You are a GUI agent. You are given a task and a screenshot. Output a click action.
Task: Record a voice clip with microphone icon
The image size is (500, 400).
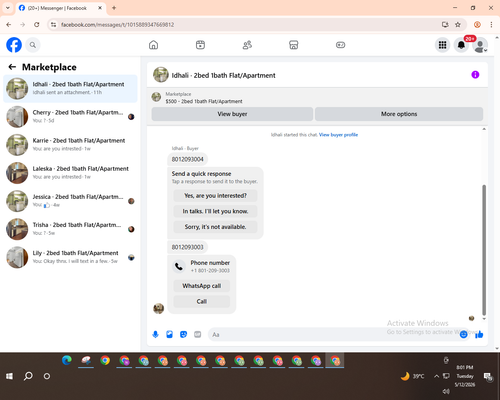(x=155, y=334)
